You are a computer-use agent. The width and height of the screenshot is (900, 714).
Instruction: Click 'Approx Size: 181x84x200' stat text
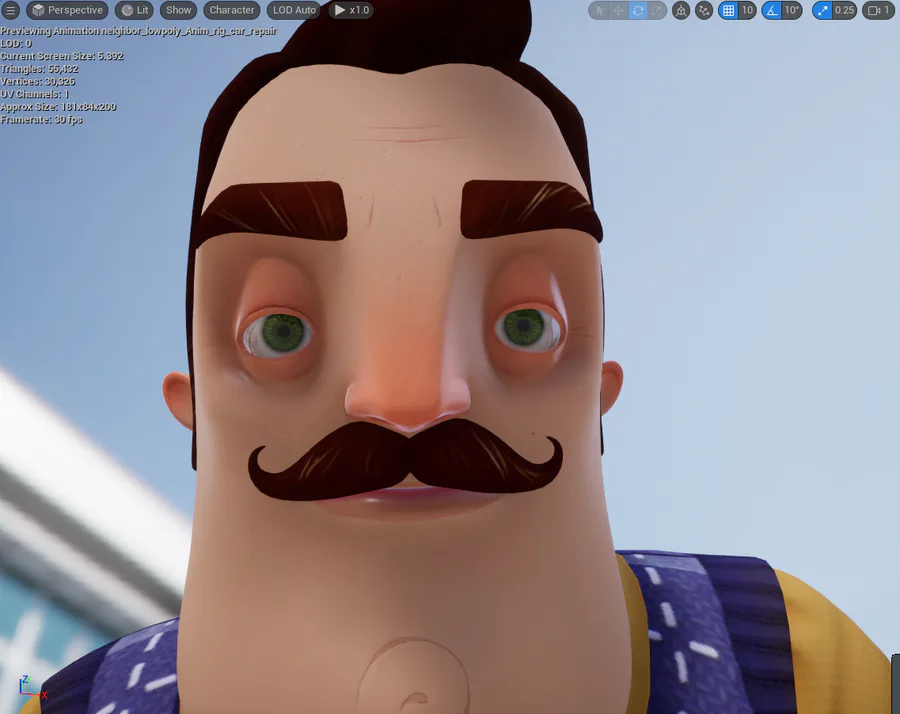tap(58, 107)
